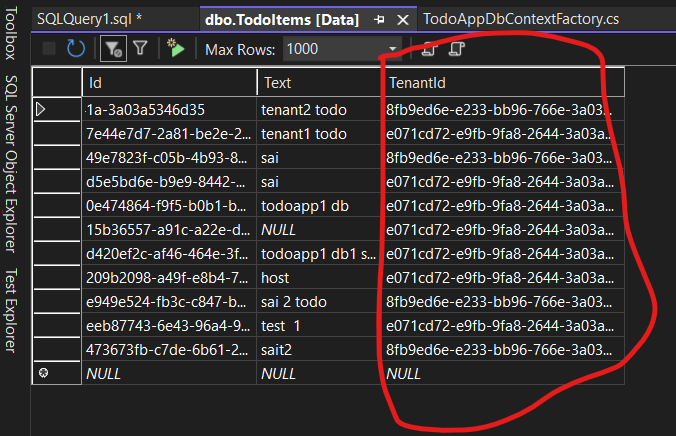Click TenantId cell in the 'sait2' row

503,350
